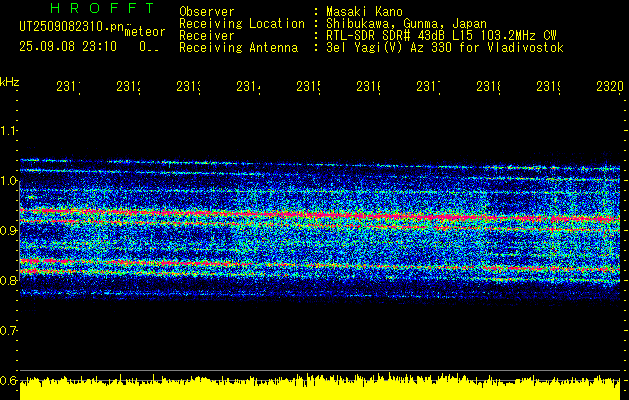Click the 1.0 kHz axis label
The height and width of the screenshot is (400, 629).
[x=9, y=181]
